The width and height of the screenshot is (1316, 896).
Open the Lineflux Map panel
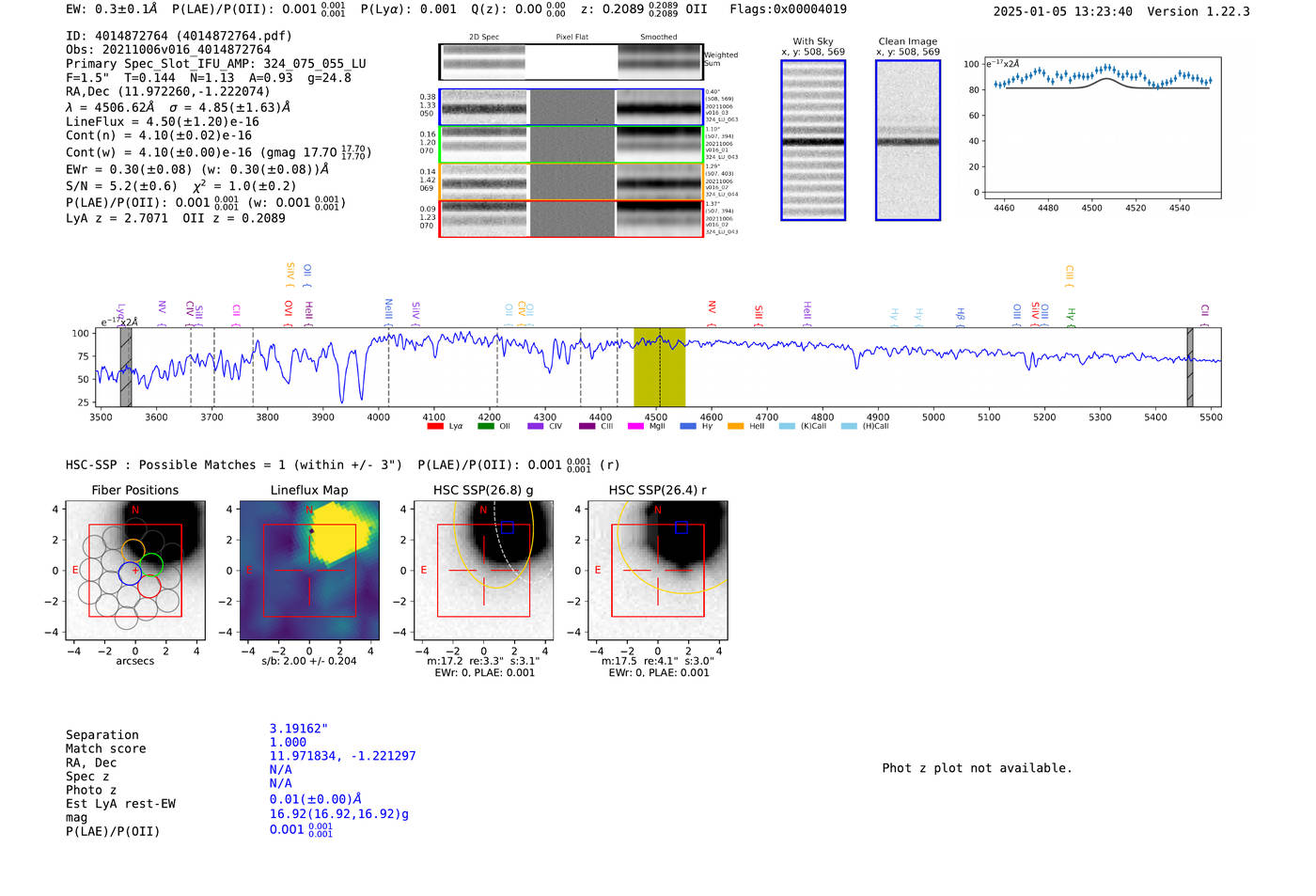pyautogui.click(x=309, y=571)
